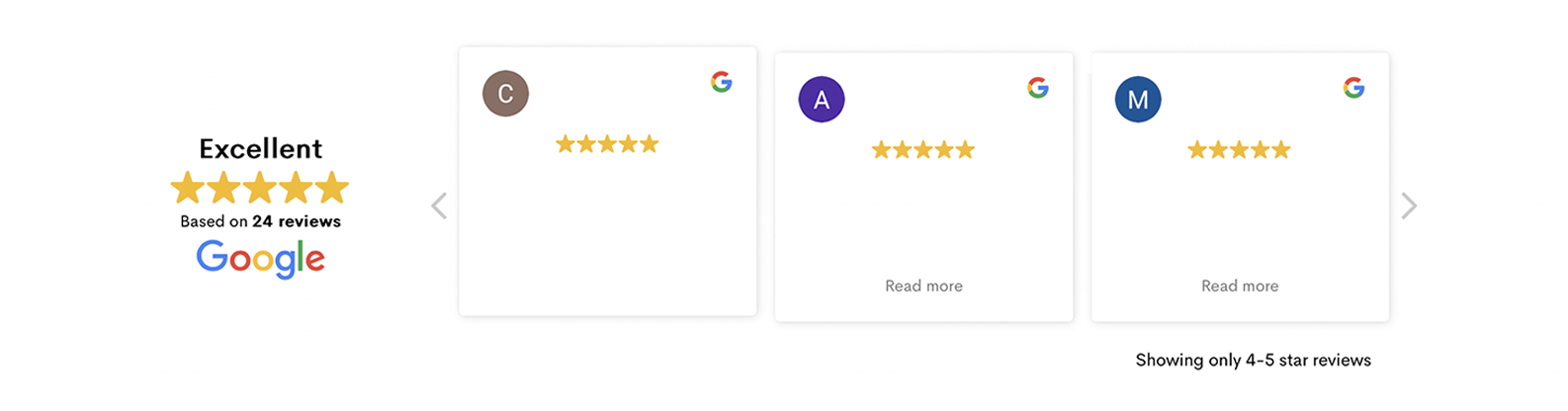Advance reviews with the right arrow

tap(1409, 205)
